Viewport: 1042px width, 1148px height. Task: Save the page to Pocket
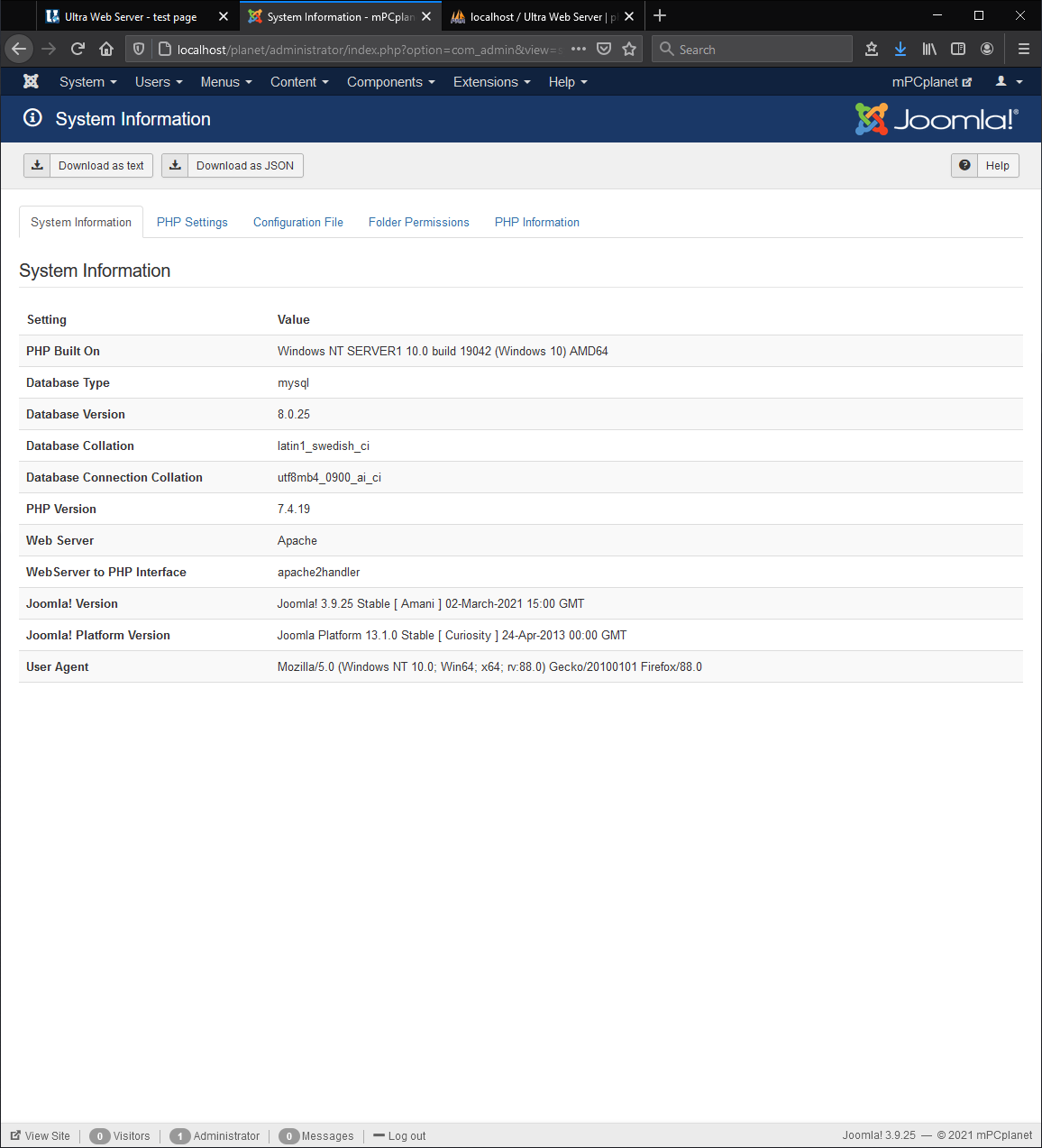604,49
